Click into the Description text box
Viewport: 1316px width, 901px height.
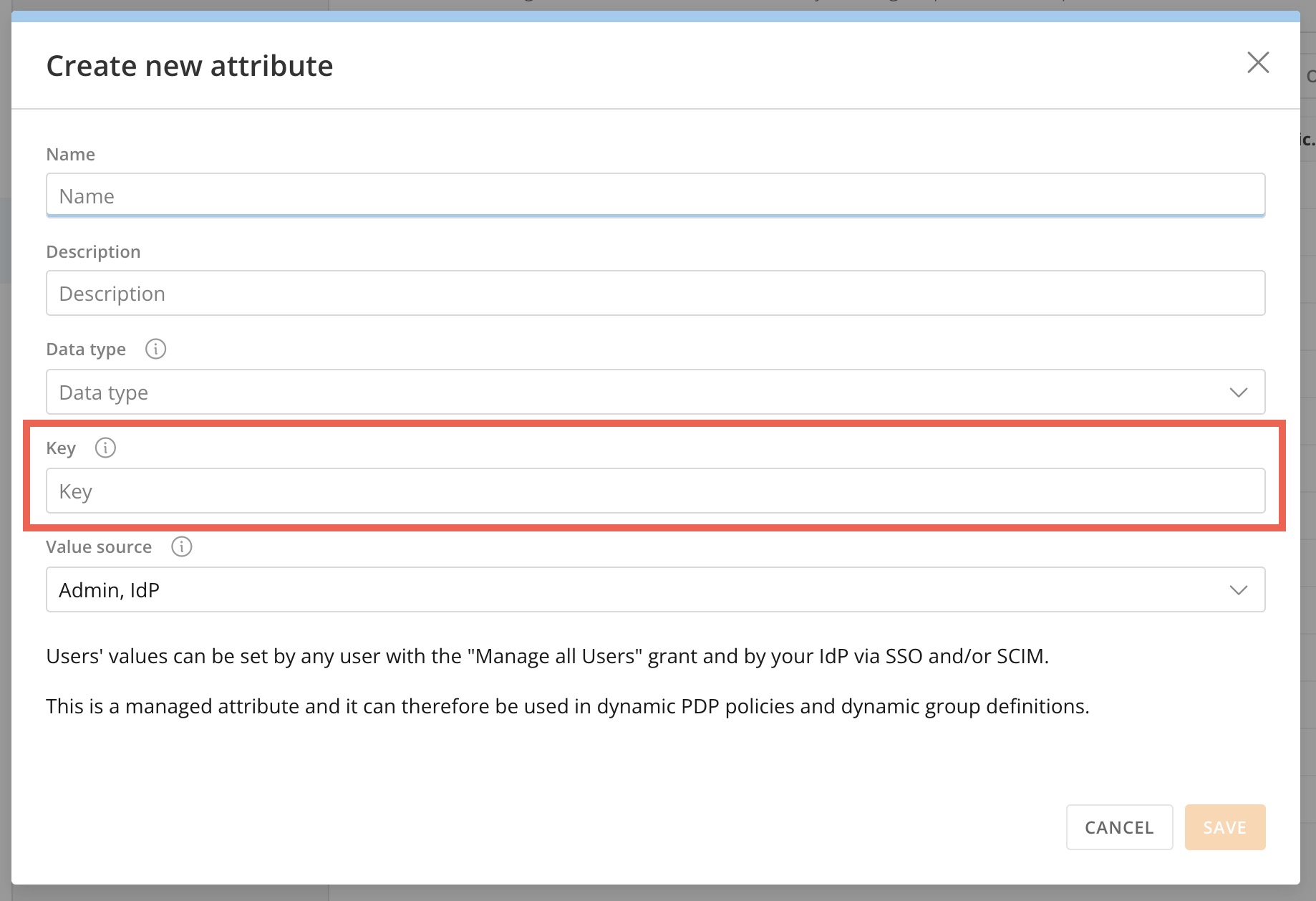point(654,294)
